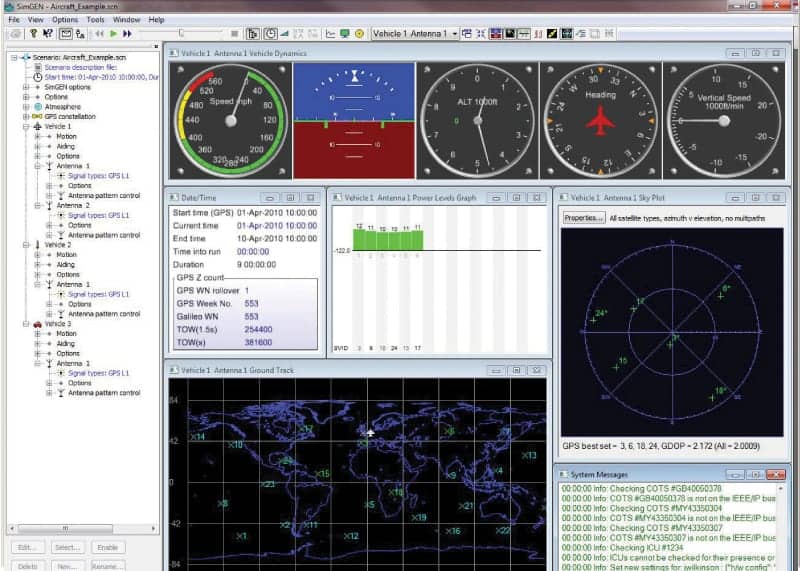Collapse the Vehicle 2 tree node

tap(26, 245)
